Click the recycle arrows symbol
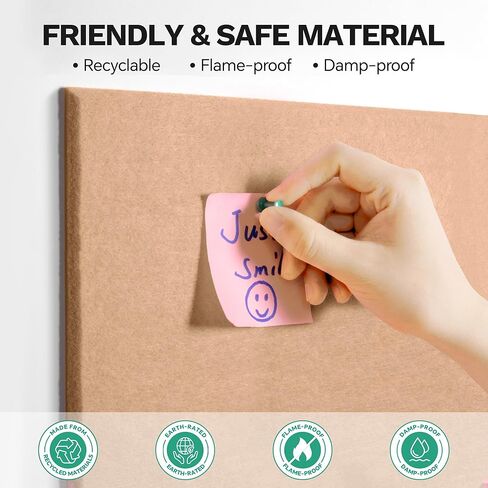The width and height of the screenshot is (488, 488). [68, 451]
